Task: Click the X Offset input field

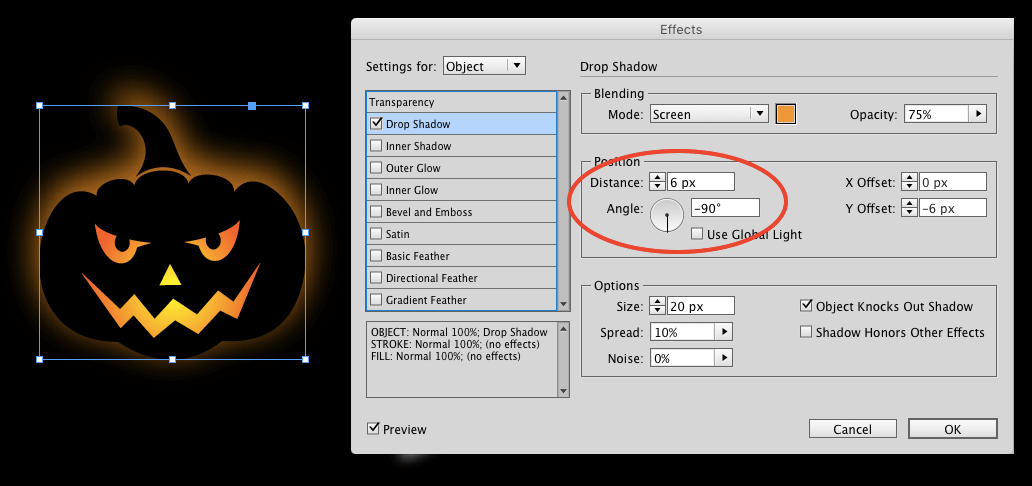Action: coord(952,182)
